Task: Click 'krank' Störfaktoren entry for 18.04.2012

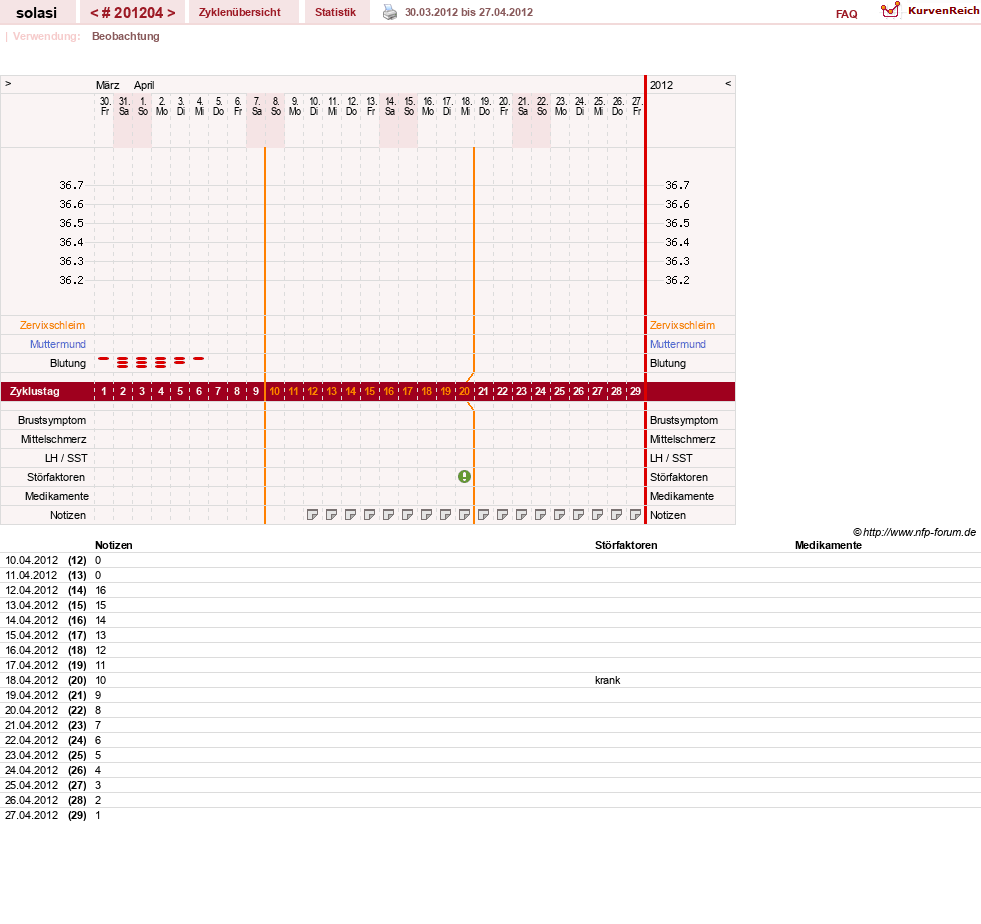Action: [x=607, y=680]
